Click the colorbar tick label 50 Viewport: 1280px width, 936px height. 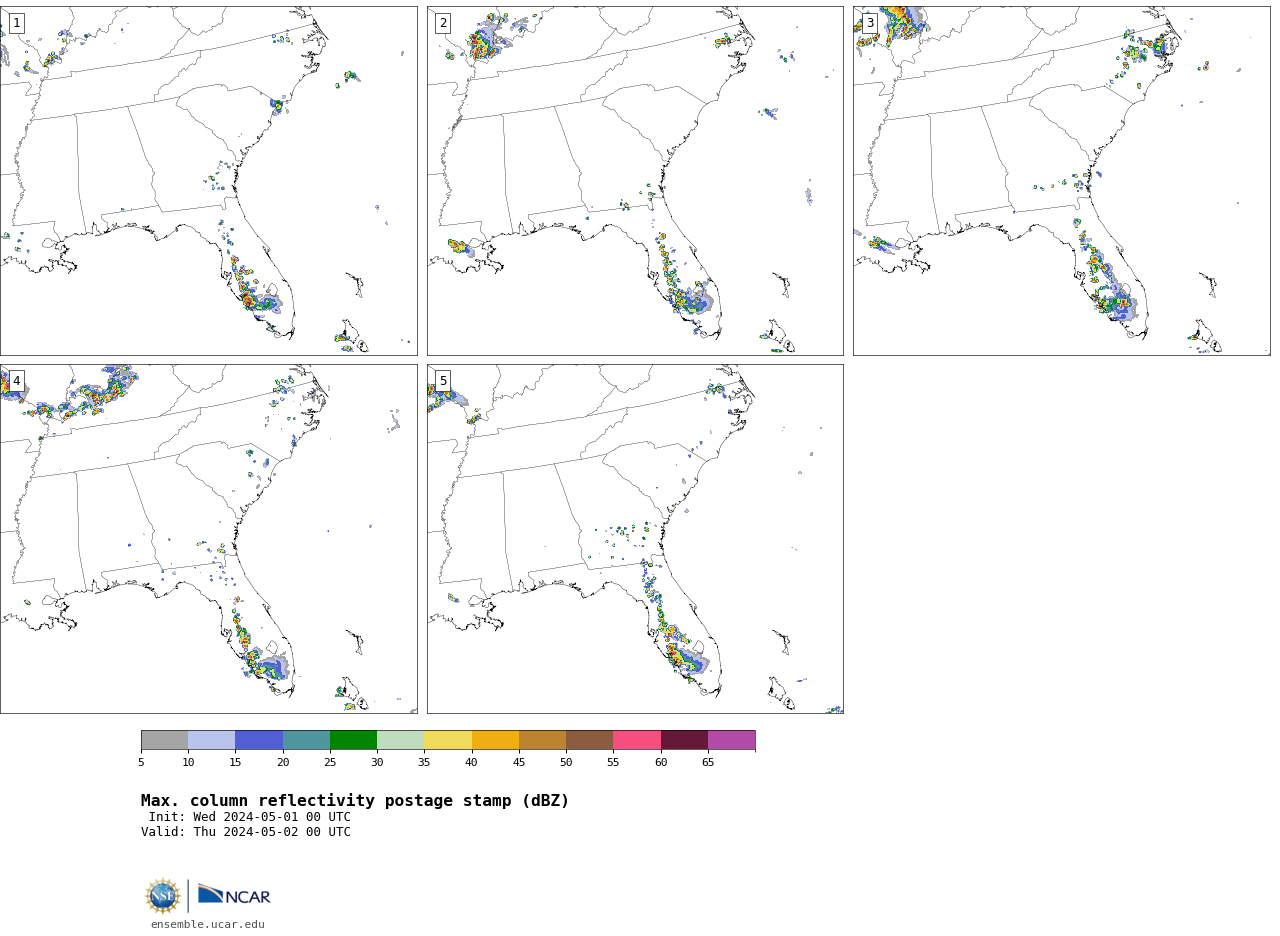566,763
